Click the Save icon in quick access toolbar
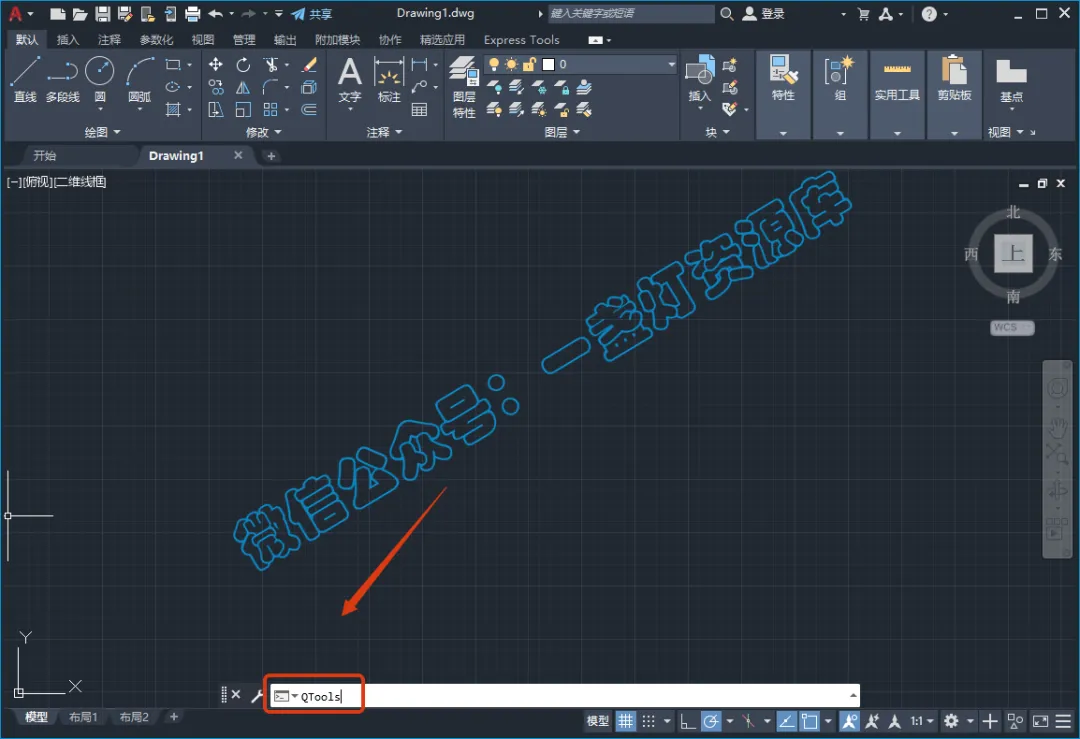This screenshot has height=739, width=1080. (103, 14)
